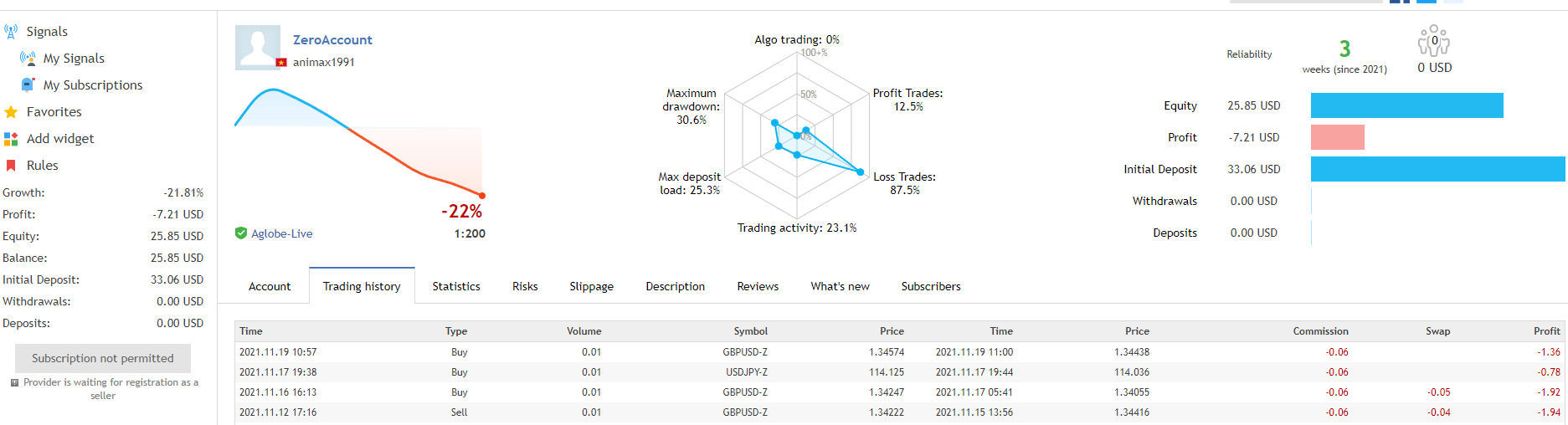Click the My Signals icon
Viewport: 1568px width, 425px height.
coord(28,59)
